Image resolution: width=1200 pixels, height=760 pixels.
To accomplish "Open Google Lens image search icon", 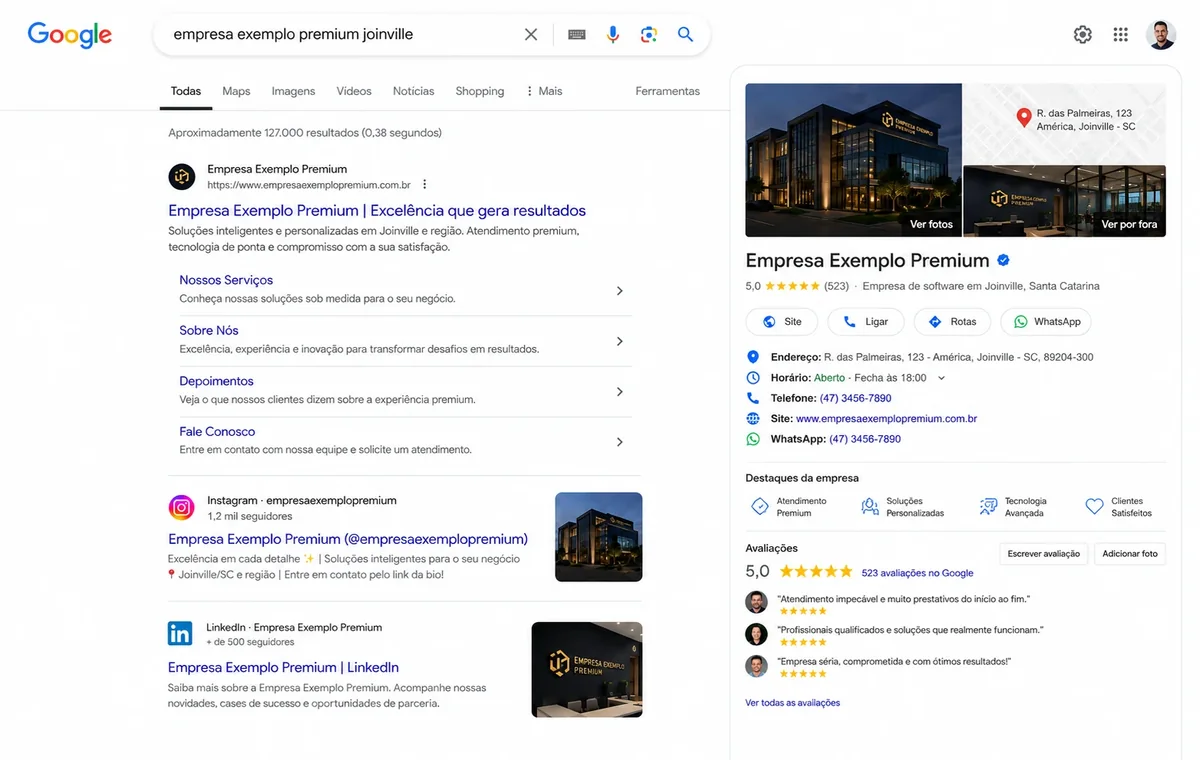I will (649, 34).
